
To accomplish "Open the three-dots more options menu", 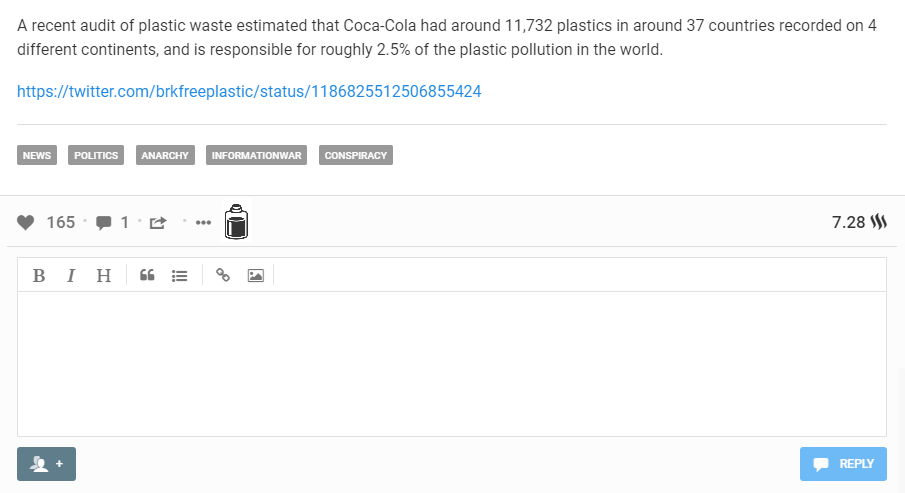I will coord(203,222).
